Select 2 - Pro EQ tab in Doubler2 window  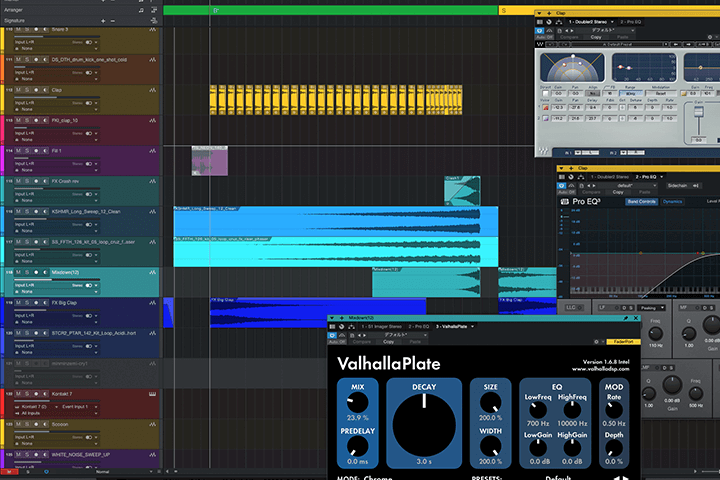pos(630,22)
